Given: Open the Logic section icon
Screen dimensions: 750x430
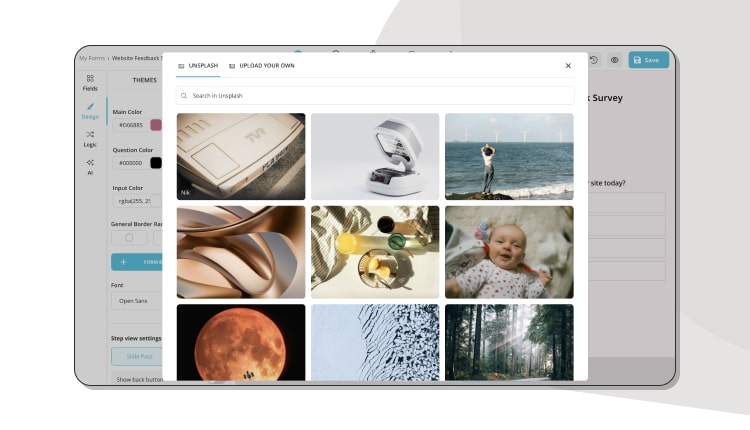Looking at the screenshot, I should (x=90, y=138).
